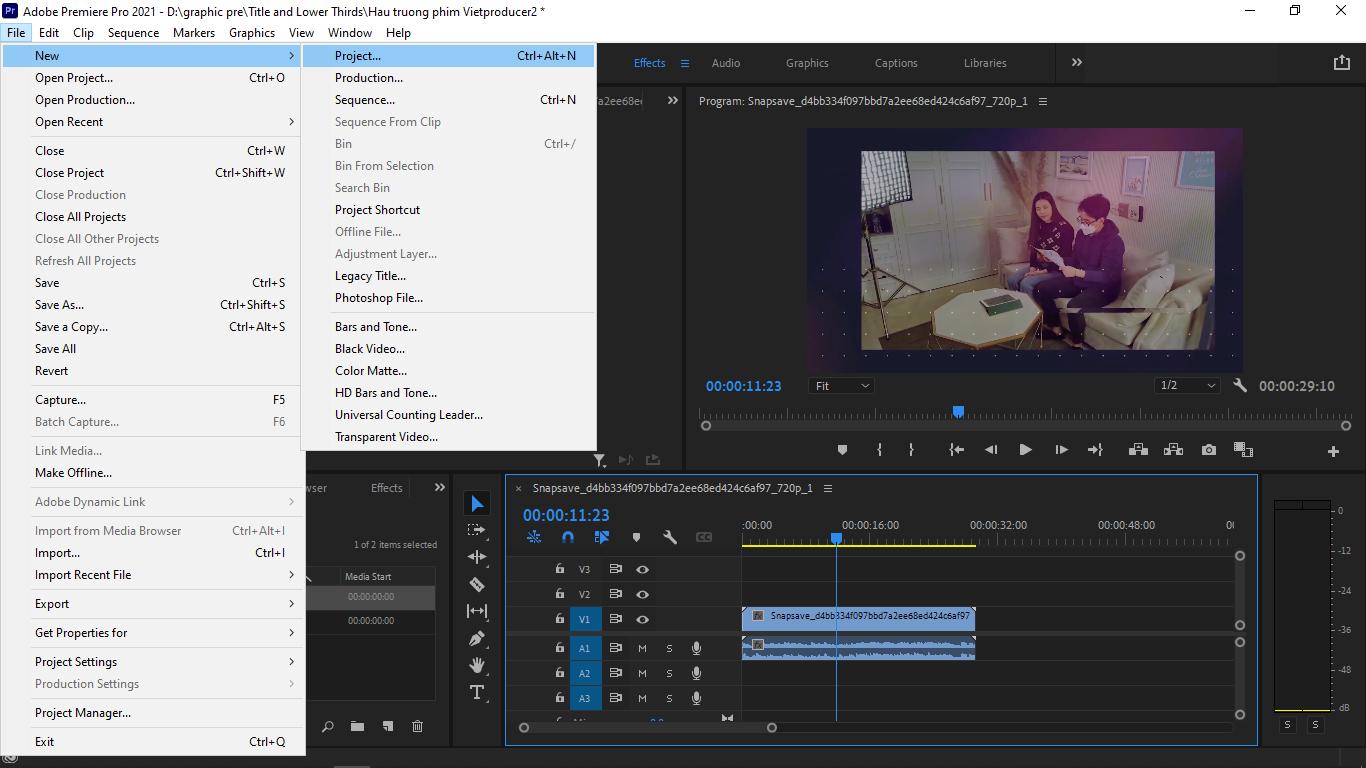Screen dimensions: 1366x768
Task: Click the Export Frame camera icon
Action: click(1209, 450)
